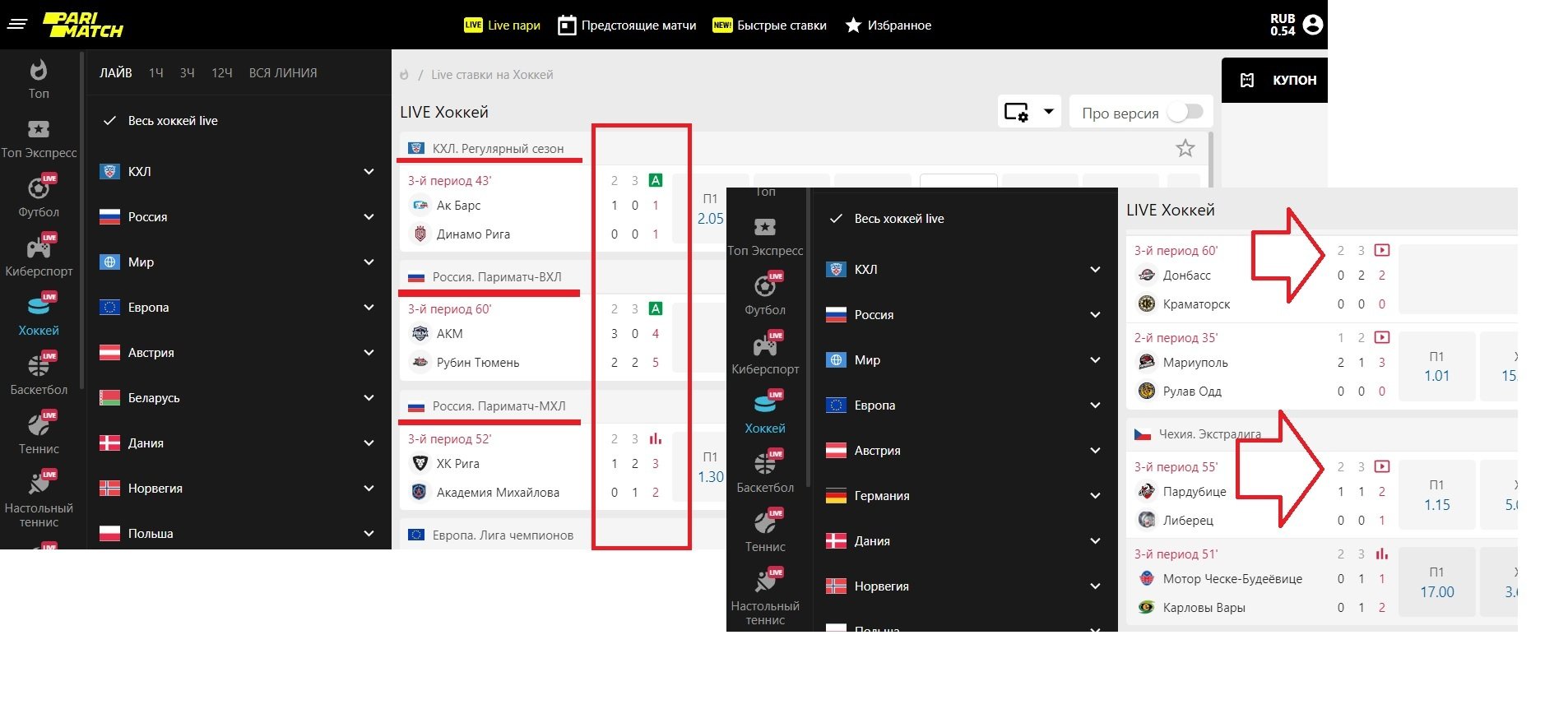The width and height of the screenshot is (1568, 709).
Task: Expand the Беларусь country list
Action: click(x=369, y=398)
